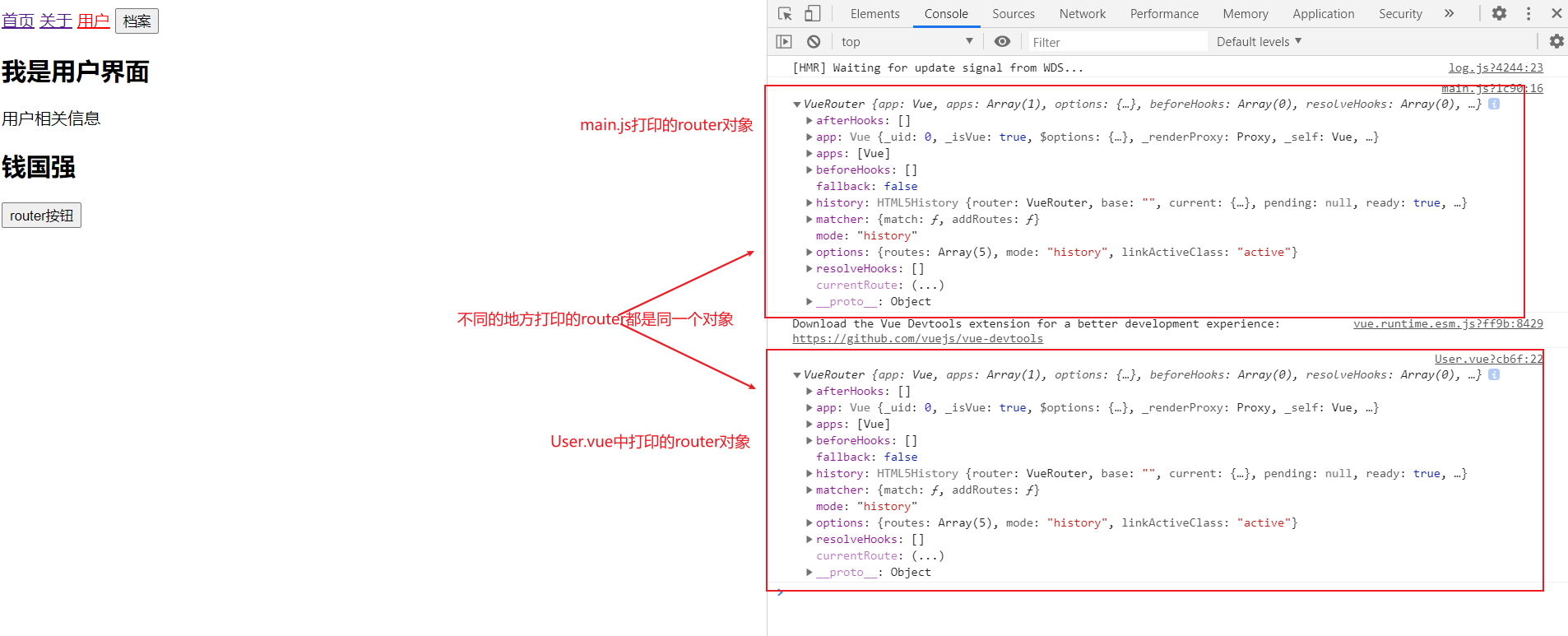This screenshot has height=636, width=1568.
Task: Select the HMR Waiting for update signal message
Action: pos(938,67)
